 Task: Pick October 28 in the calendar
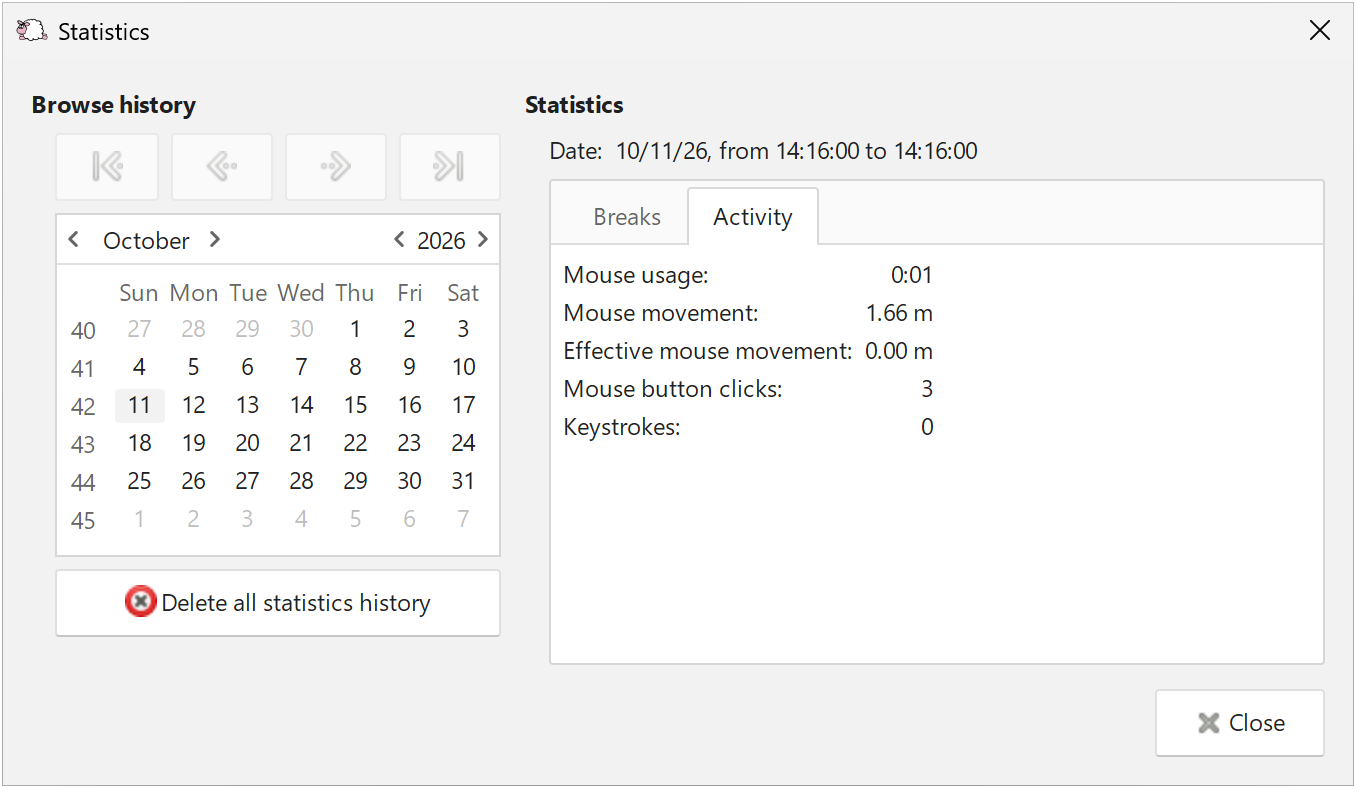[x=302, y=482]
